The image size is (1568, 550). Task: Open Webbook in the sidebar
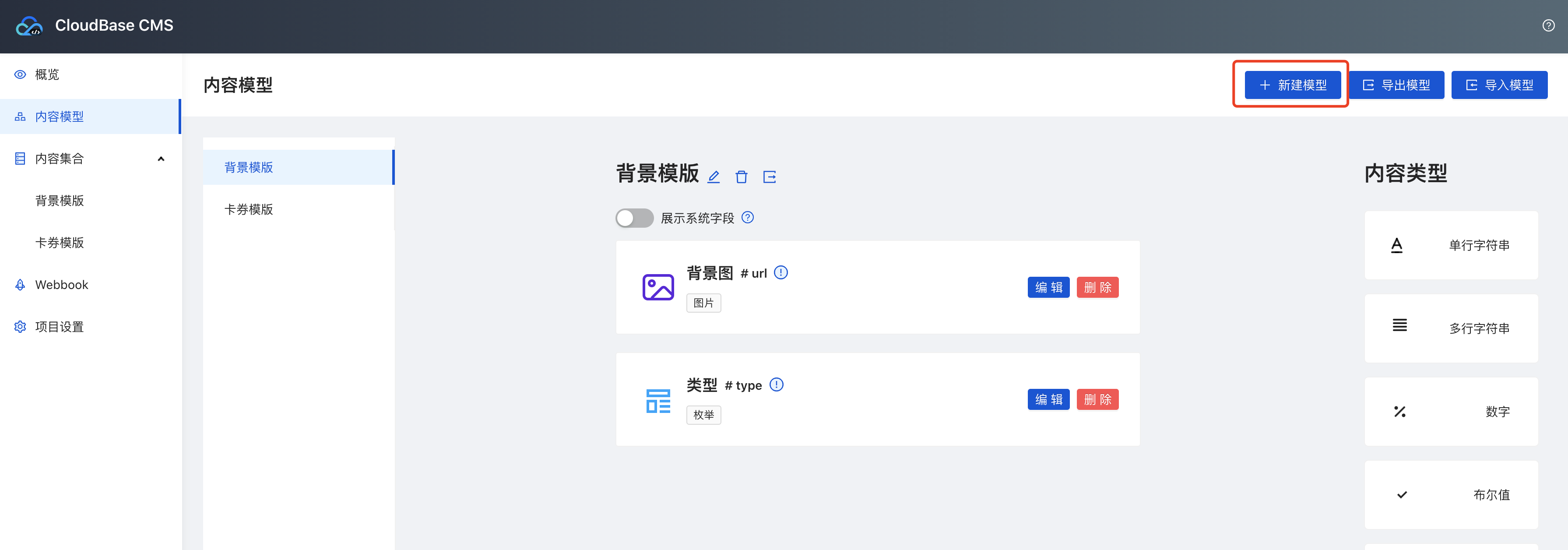[61, 285]
